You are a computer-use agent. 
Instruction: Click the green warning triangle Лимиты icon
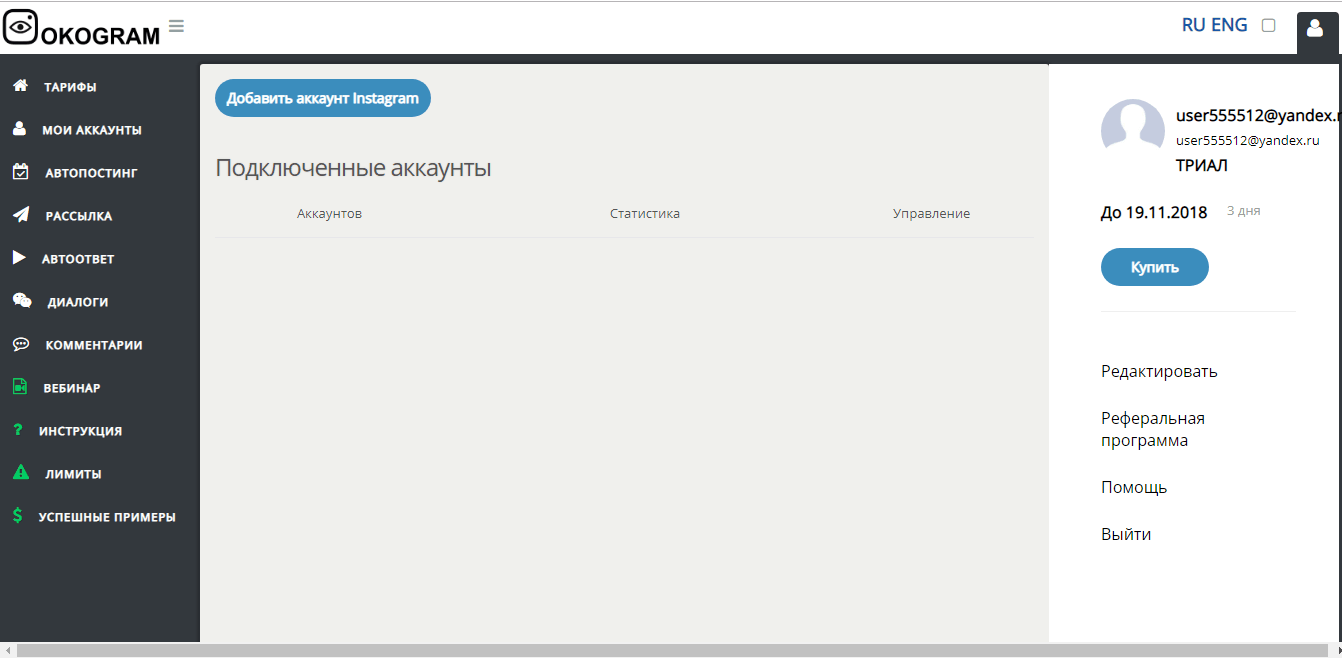[x=20, y=473]
